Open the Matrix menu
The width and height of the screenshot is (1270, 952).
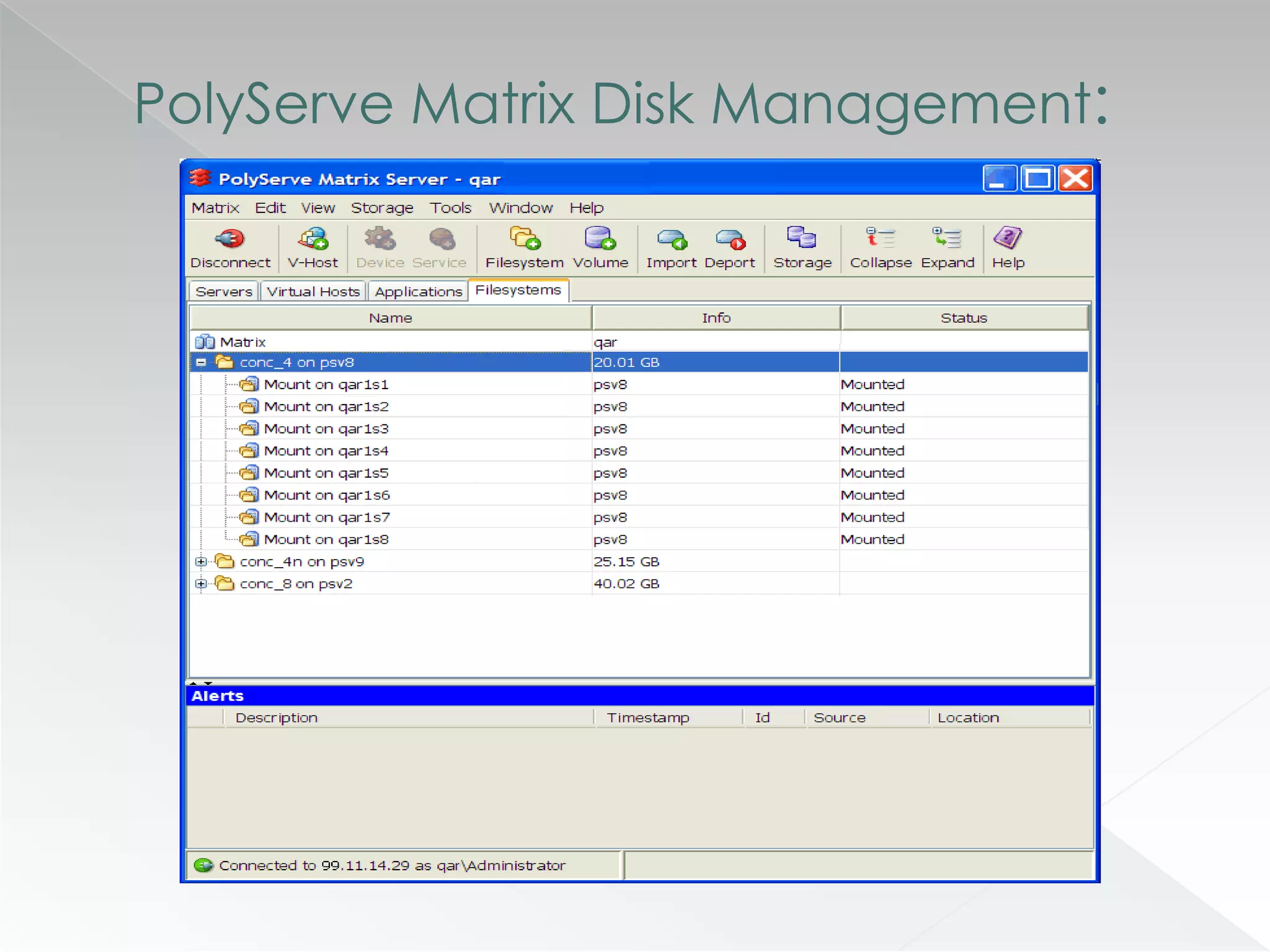click(x=215, y=208)
